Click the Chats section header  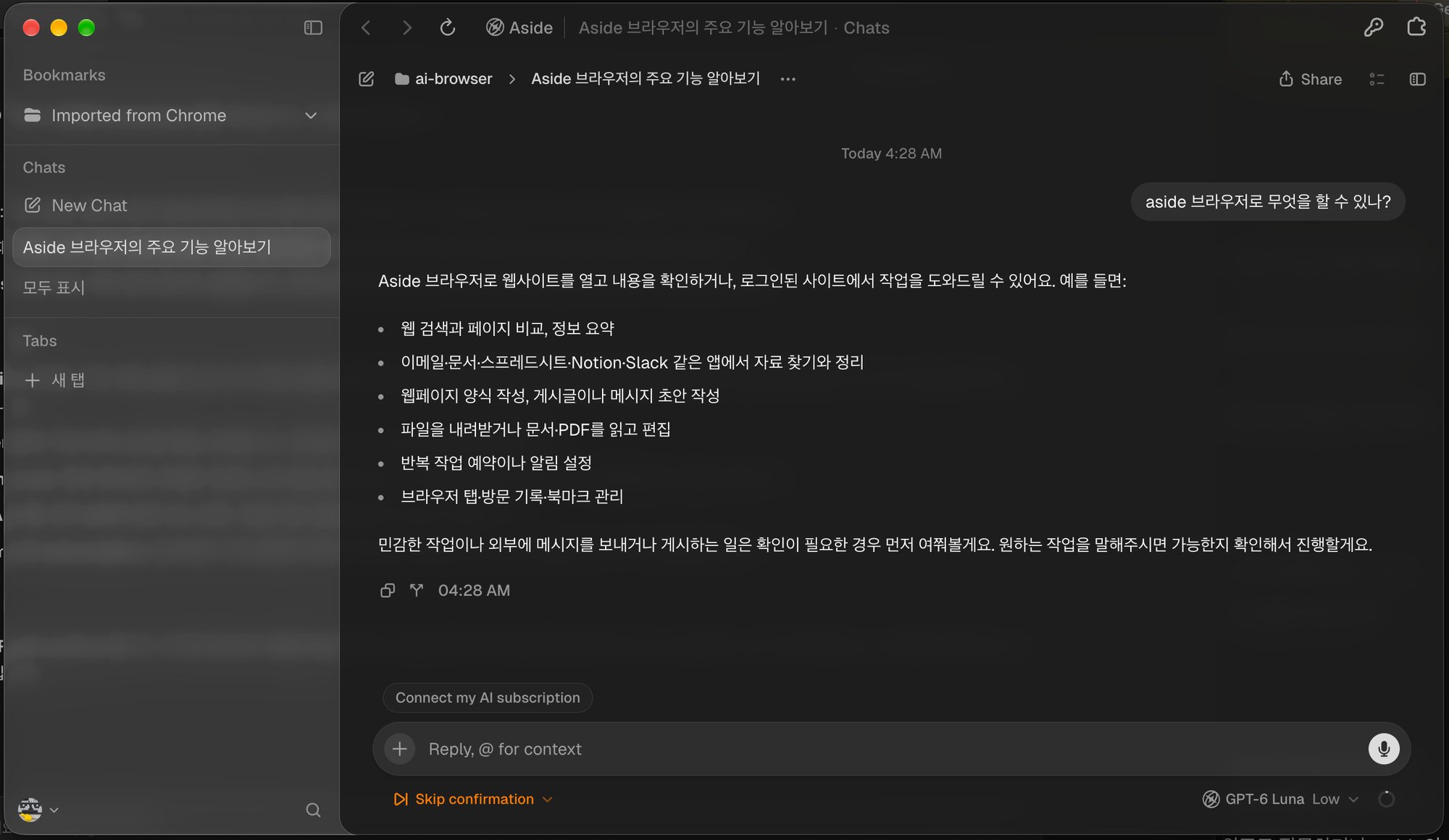pos(43,167)
